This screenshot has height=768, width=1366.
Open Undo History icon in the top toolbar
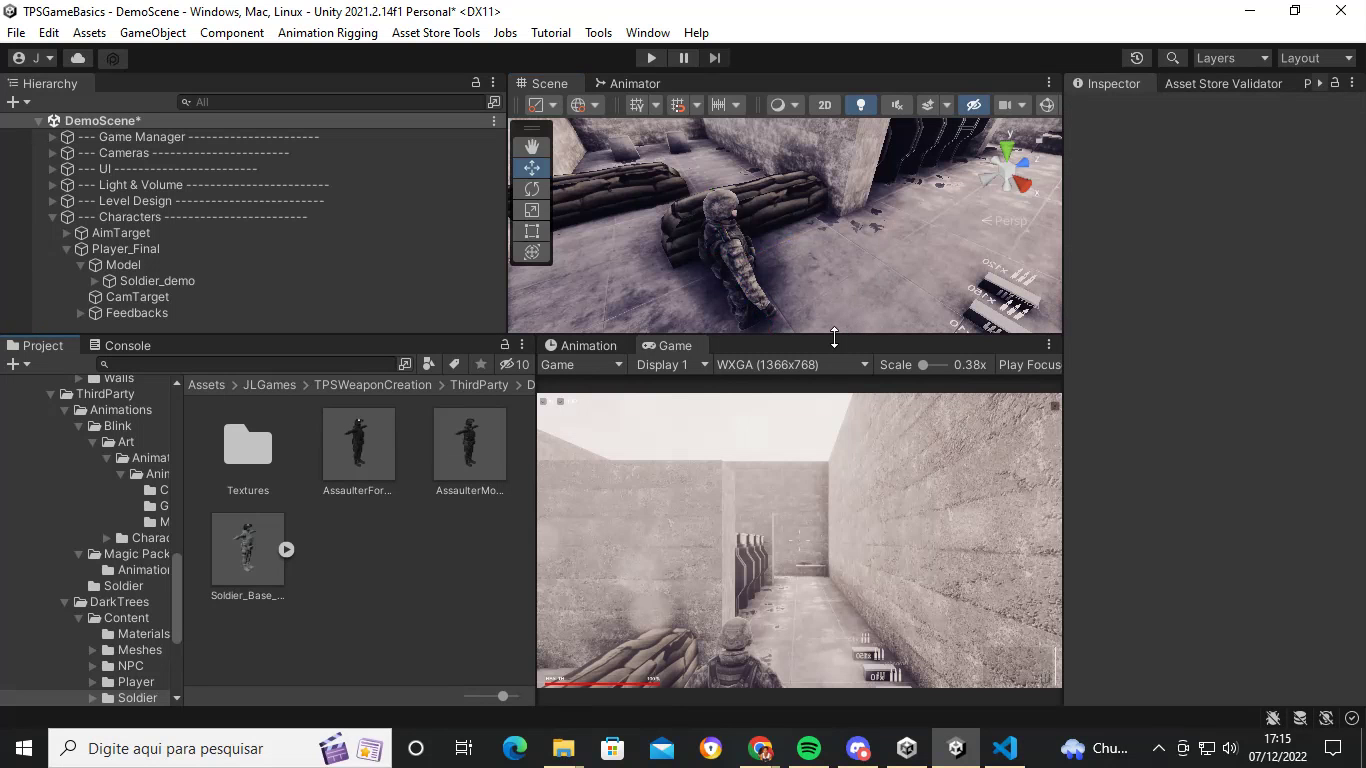click(x=1136, y=58)
